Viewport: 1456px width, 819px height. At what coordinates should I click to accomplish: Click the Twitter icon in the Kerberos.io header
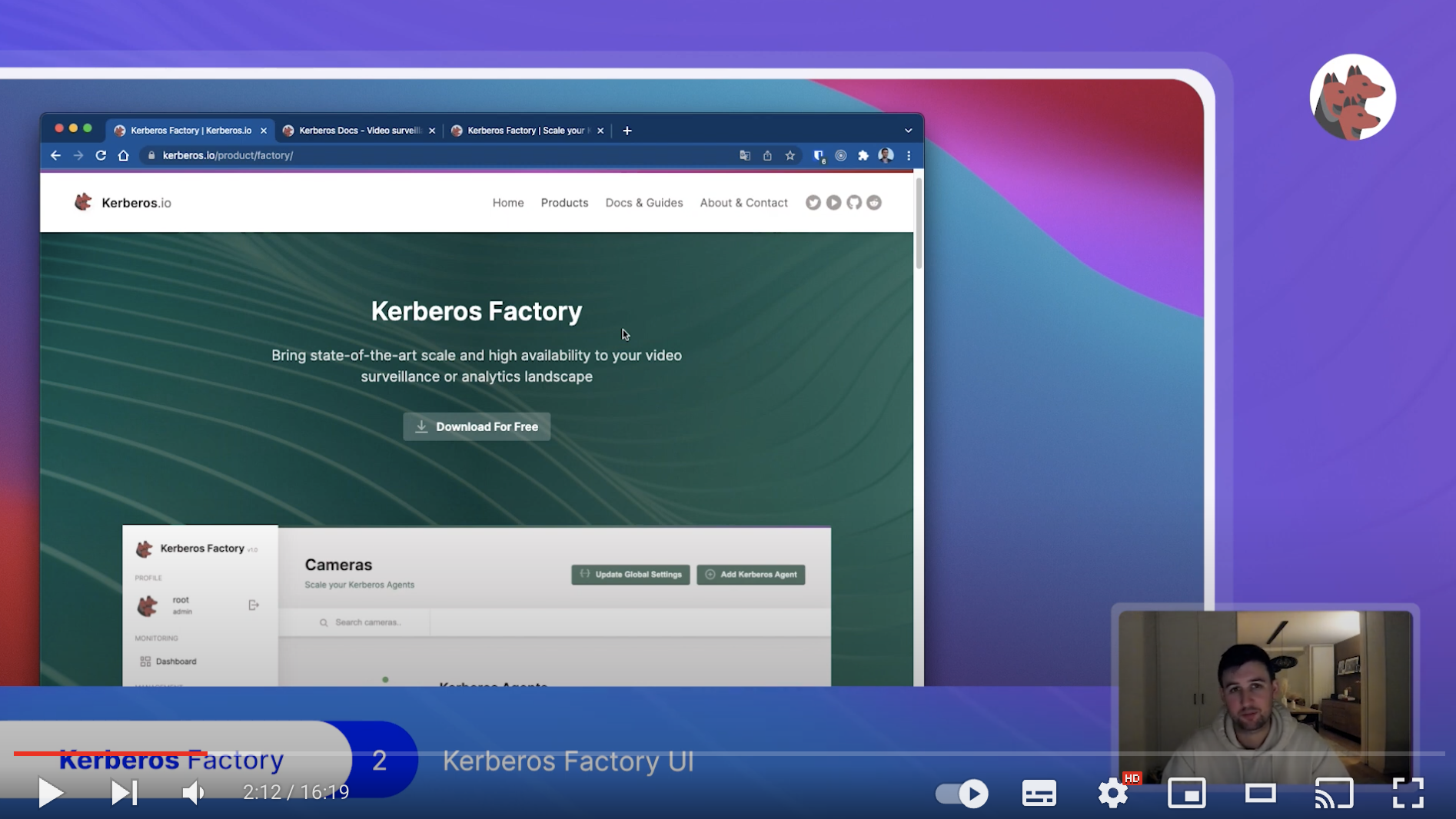[x=813, y=202]
